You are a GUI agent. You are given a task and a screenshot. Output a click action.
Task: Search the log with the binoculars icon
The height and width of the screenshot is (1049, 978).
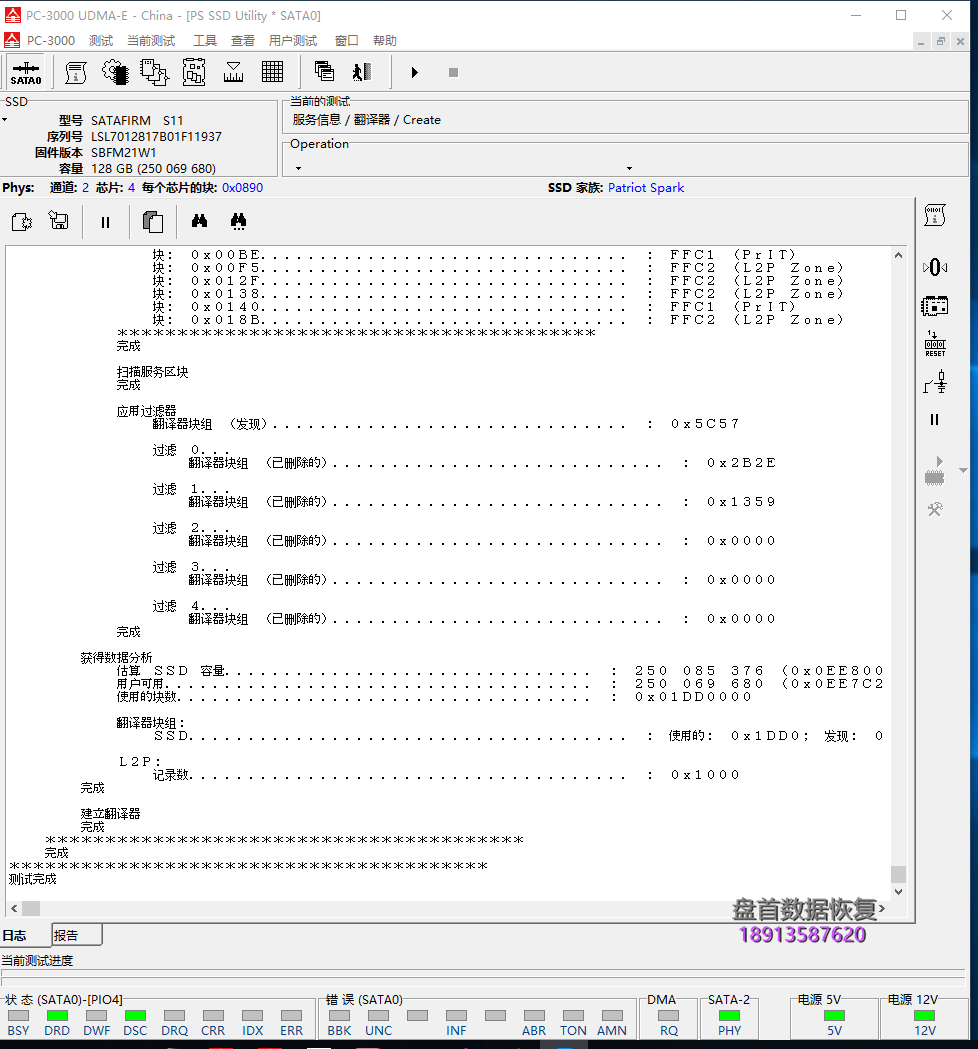coord(199,221)
